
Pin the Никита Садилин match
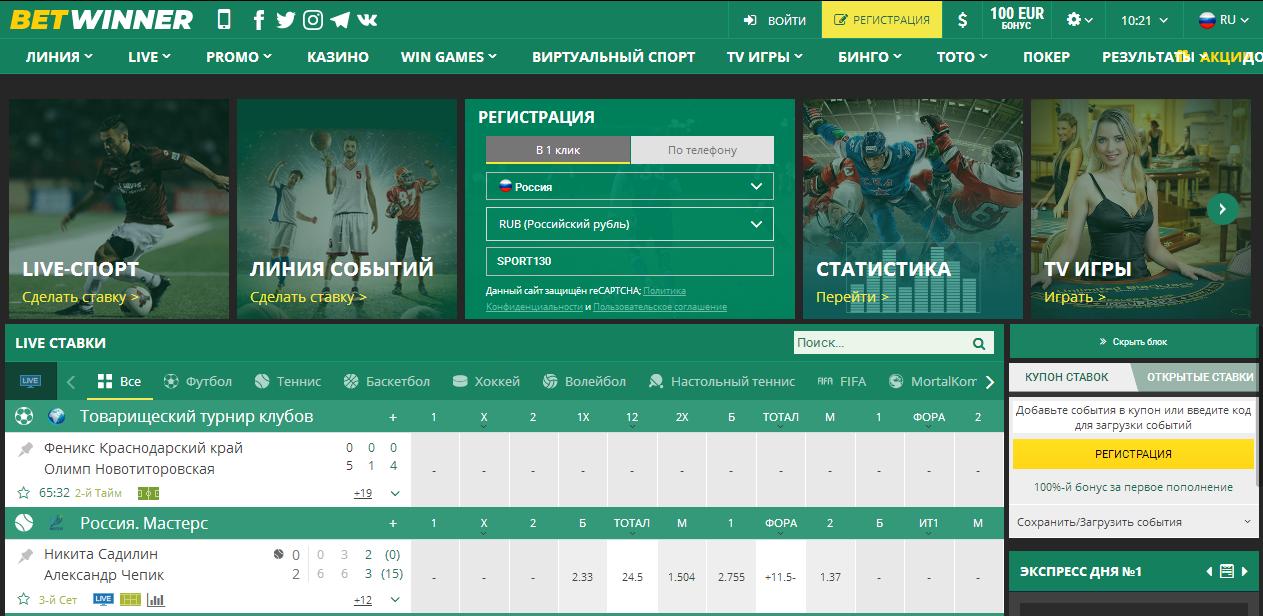pos(26,556)
